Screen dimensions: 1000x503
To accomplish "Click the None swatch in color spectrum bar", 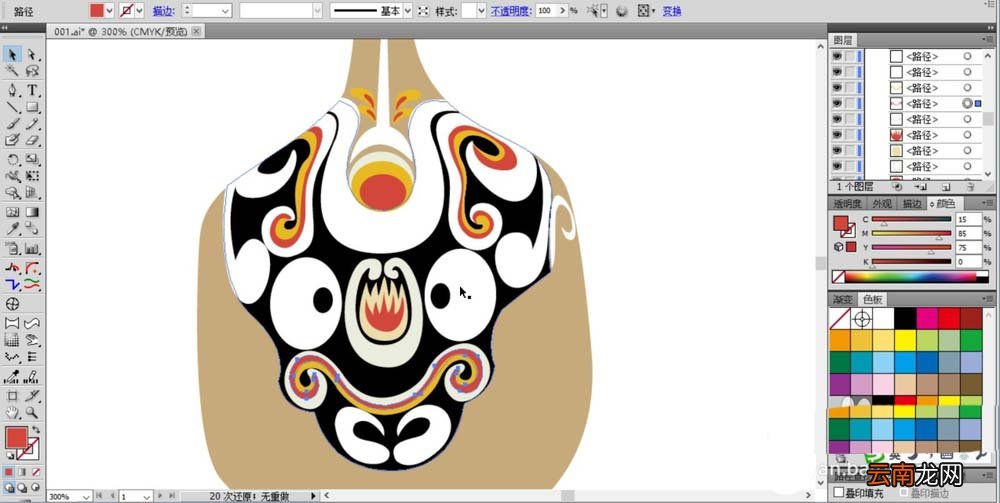I will pyautogui.click(x=839, y=277).
